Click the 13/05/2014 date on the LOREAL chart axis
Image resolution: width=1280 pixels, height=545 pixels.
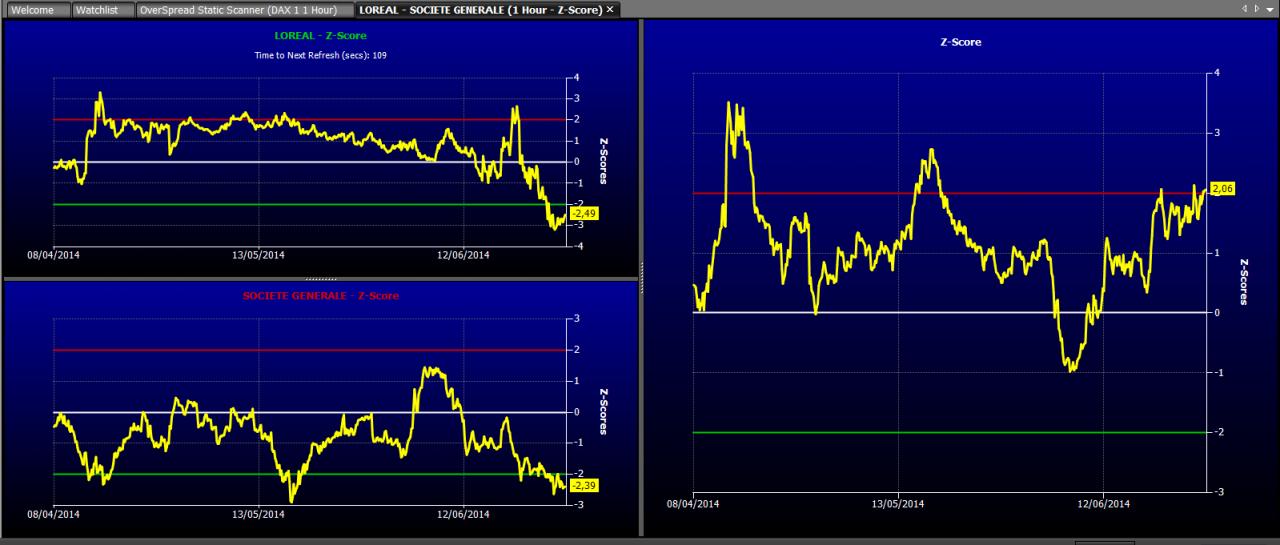pyautogui.click(x=259, y=255)
